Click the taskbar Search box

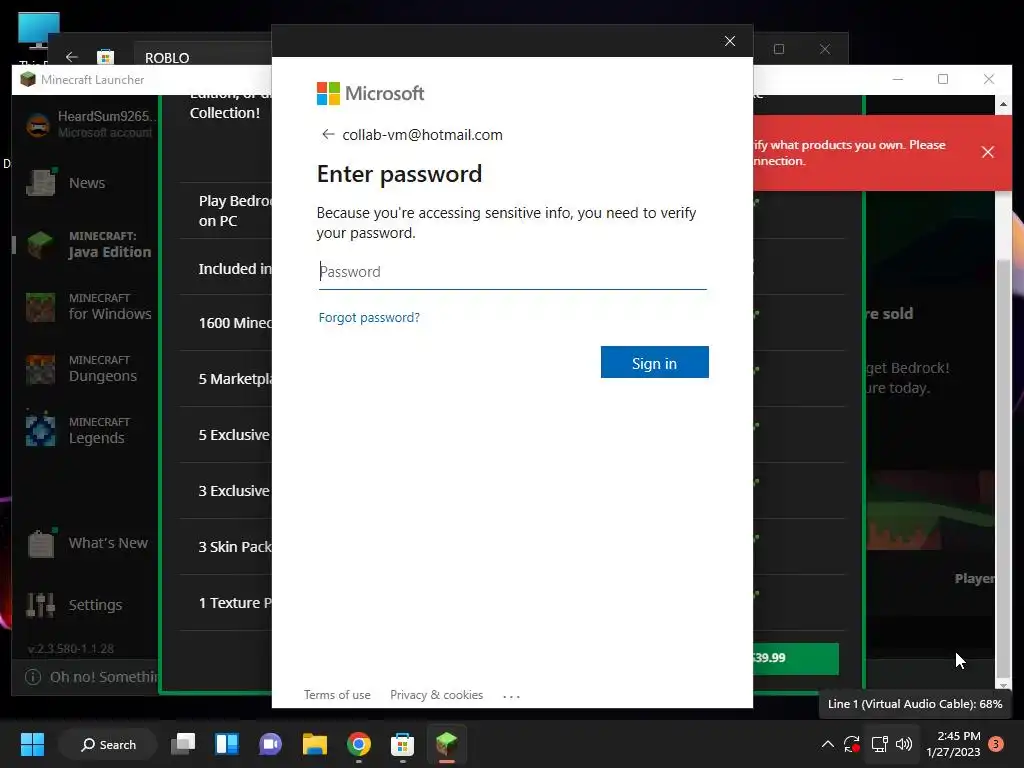(x=108, y=744)
